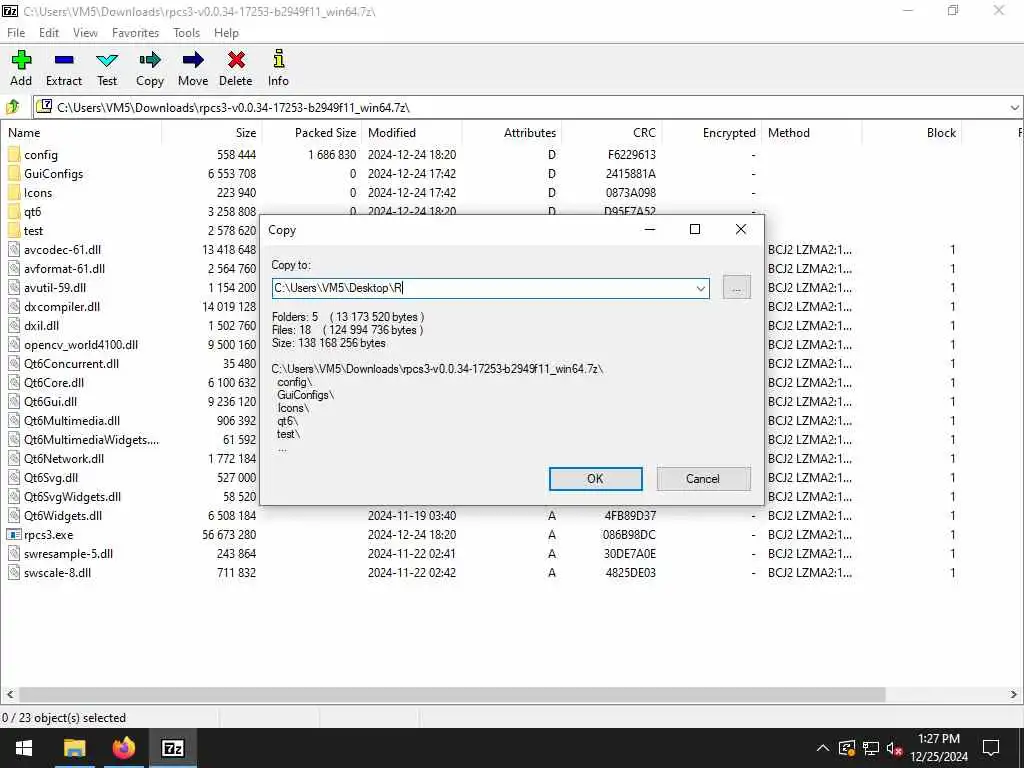Screen dimensions: 1024x768
Task: Open Windows Start menu
Action: pyautogui.click(x=24, y=748)
